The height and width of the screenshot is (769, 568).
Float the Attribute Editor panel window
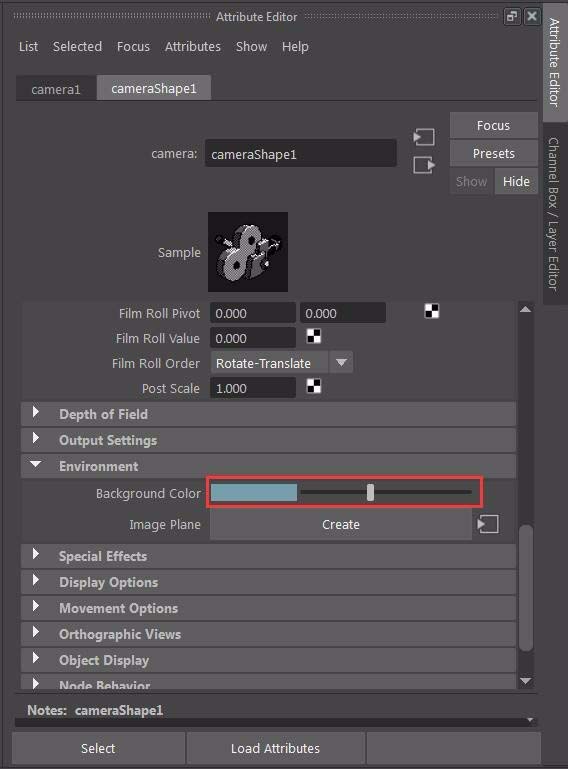coord(512,16)
